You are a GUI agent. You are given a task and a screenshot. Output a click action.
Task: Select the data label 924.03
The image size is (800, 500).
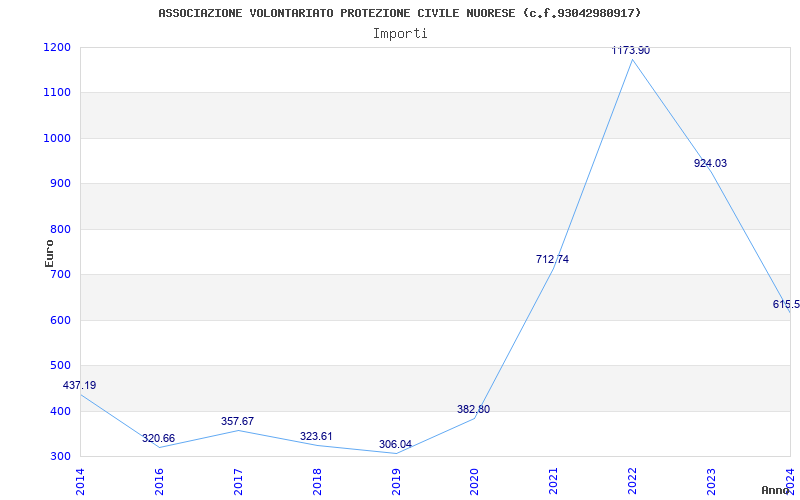pyautogui.click(x=710, y=163)
